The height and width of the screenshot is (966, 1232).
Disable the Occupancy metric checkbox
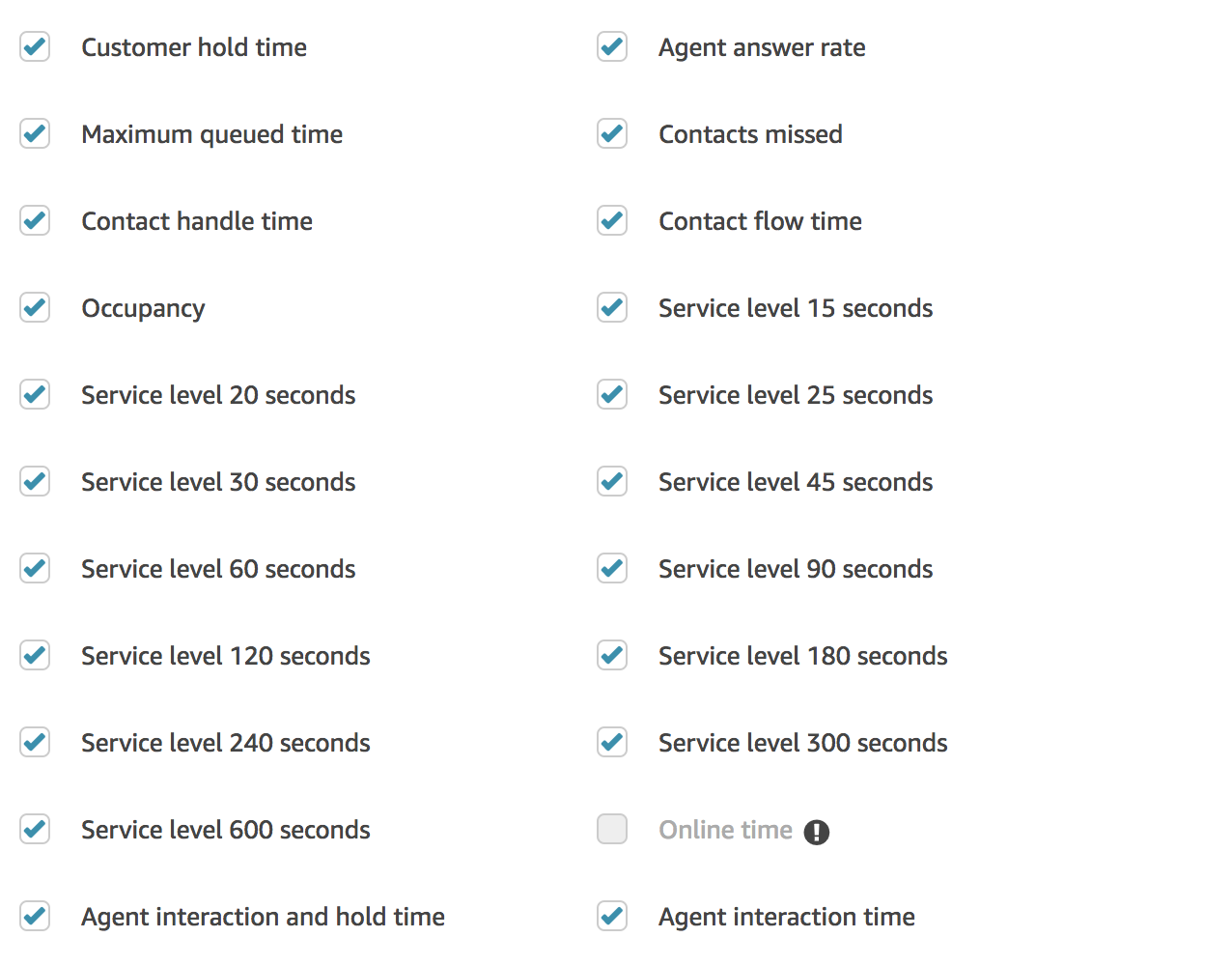coord(35,307)
